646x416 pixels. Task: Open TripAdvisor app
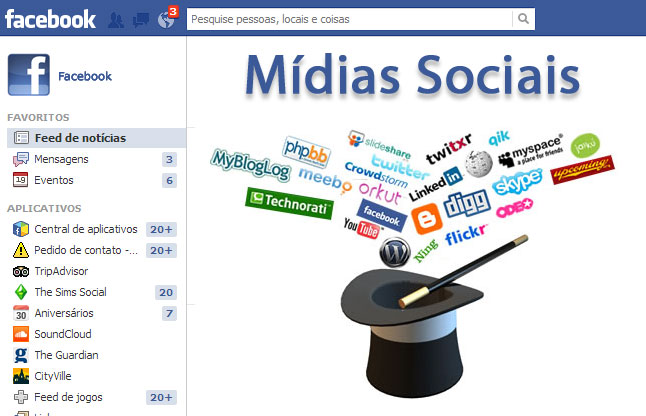click(61, 271)
